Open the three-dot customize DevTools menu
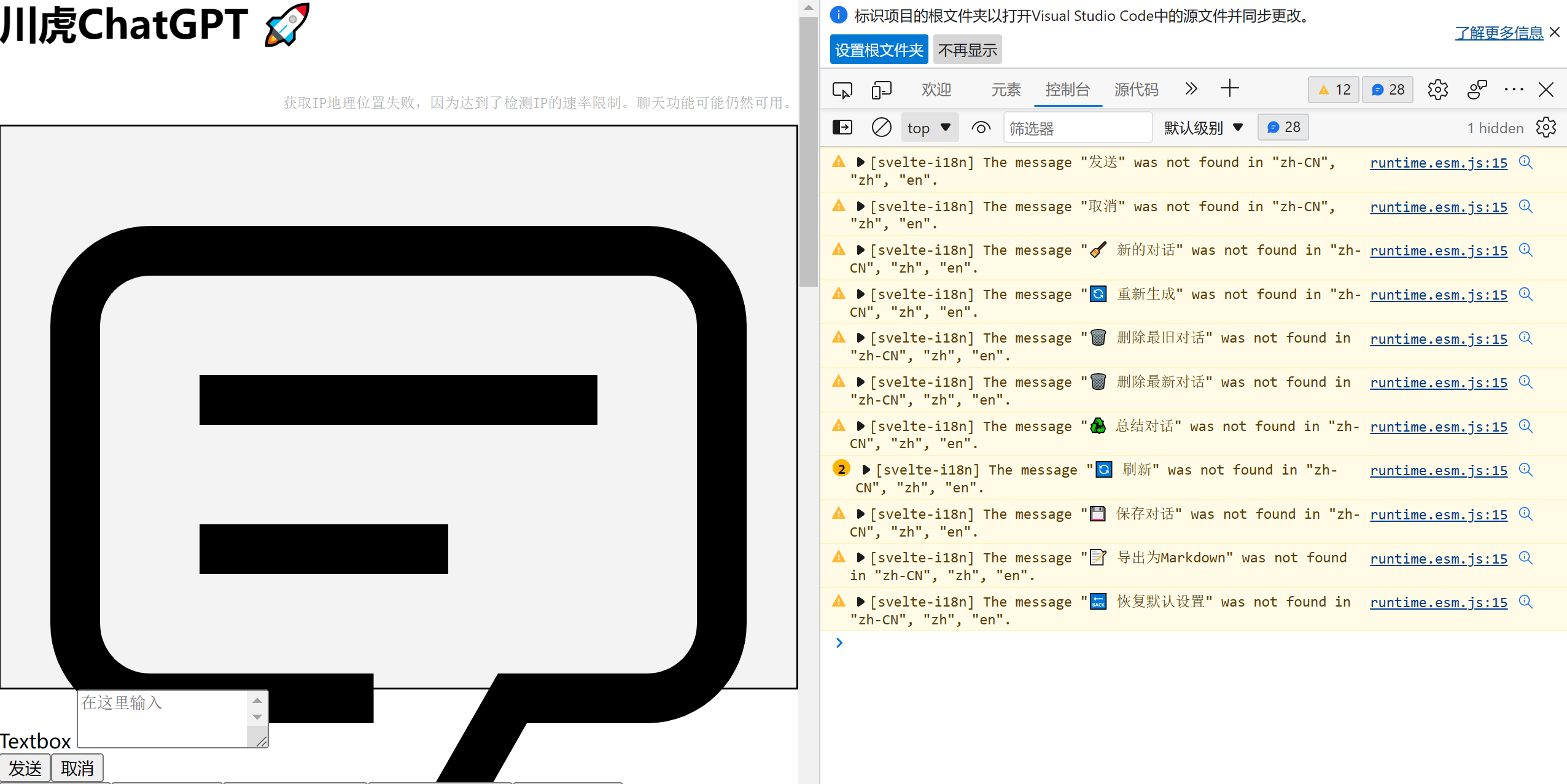Screen dimensions: 1567x784 tap(1514, 90)
